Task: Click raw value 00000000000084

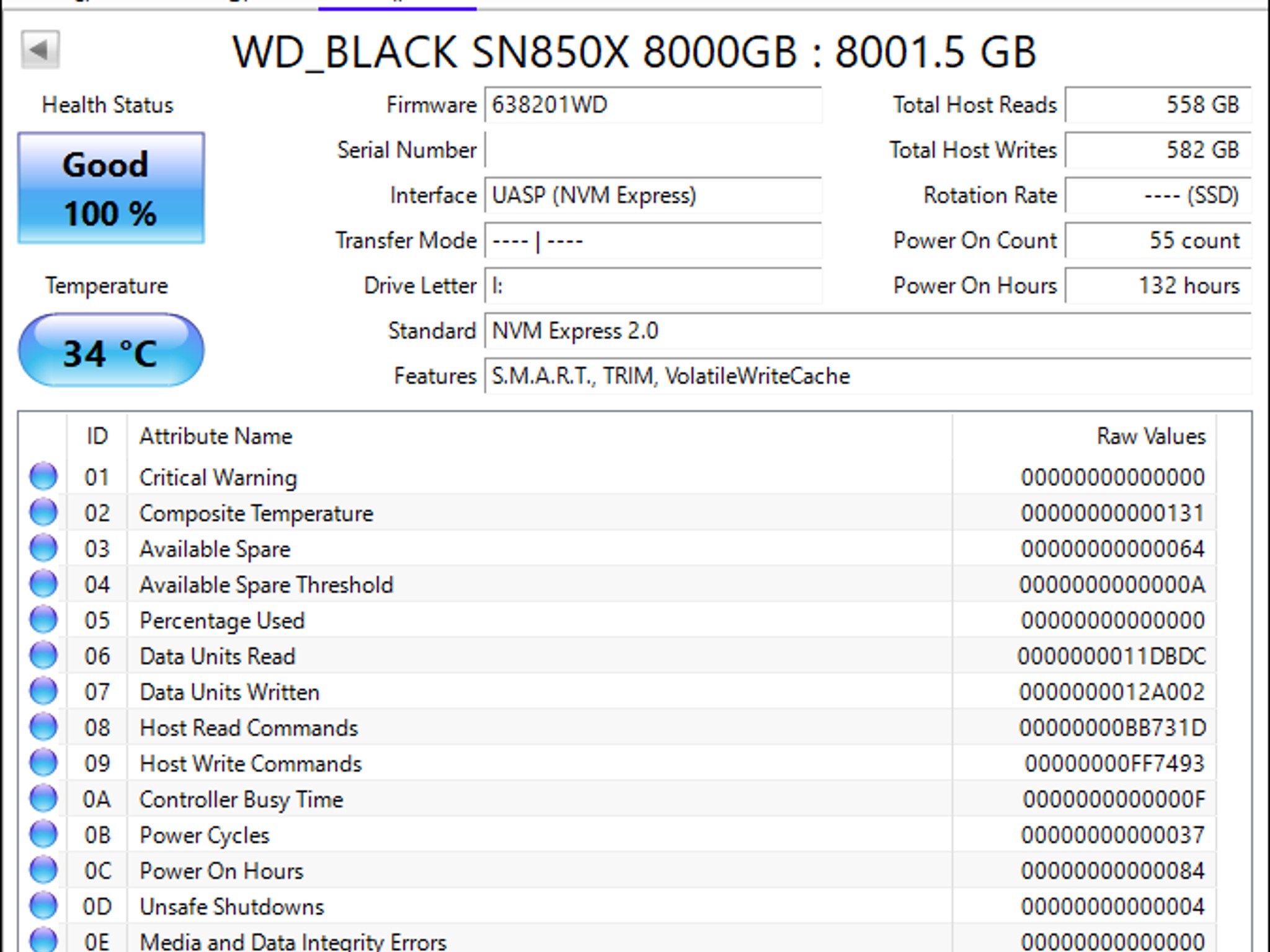Action: (x=1113, y=871)
